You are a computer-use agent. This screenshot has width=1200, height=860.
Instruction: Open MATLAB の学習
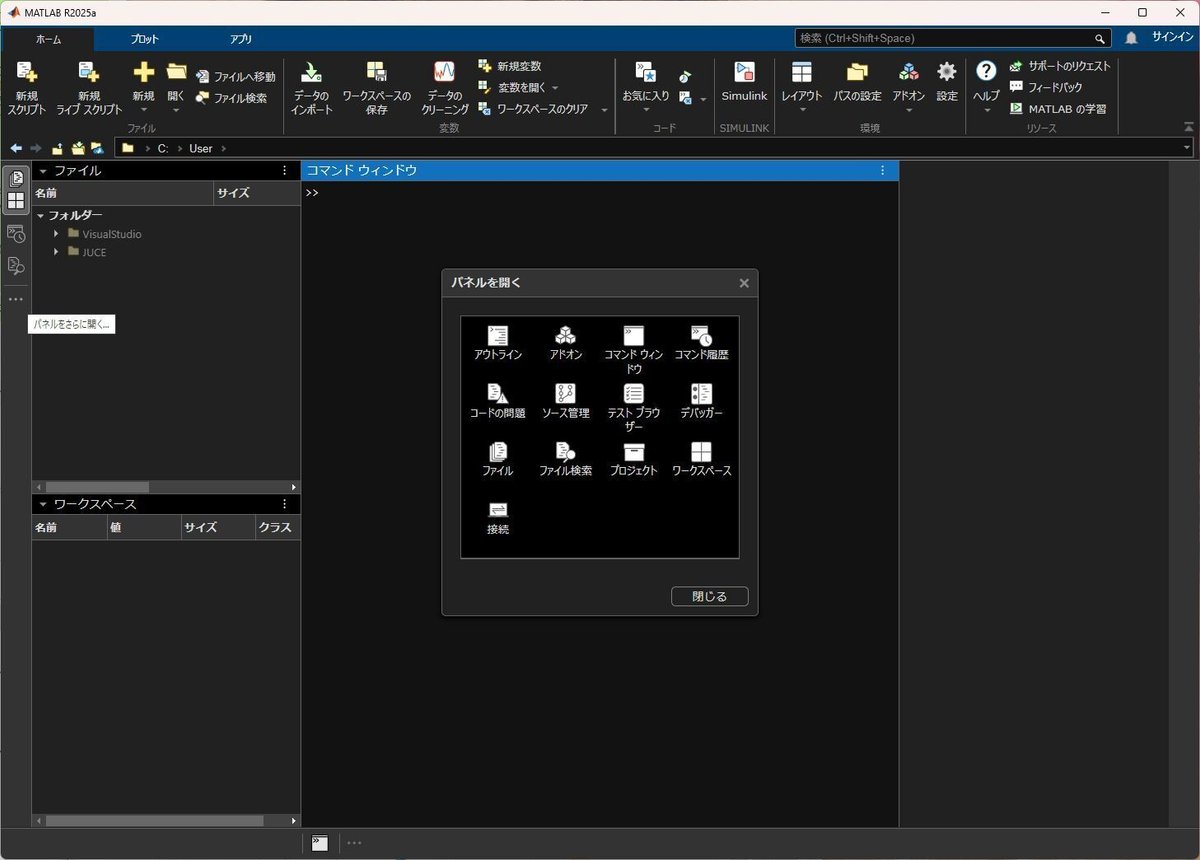click(x=1057, y=109)
